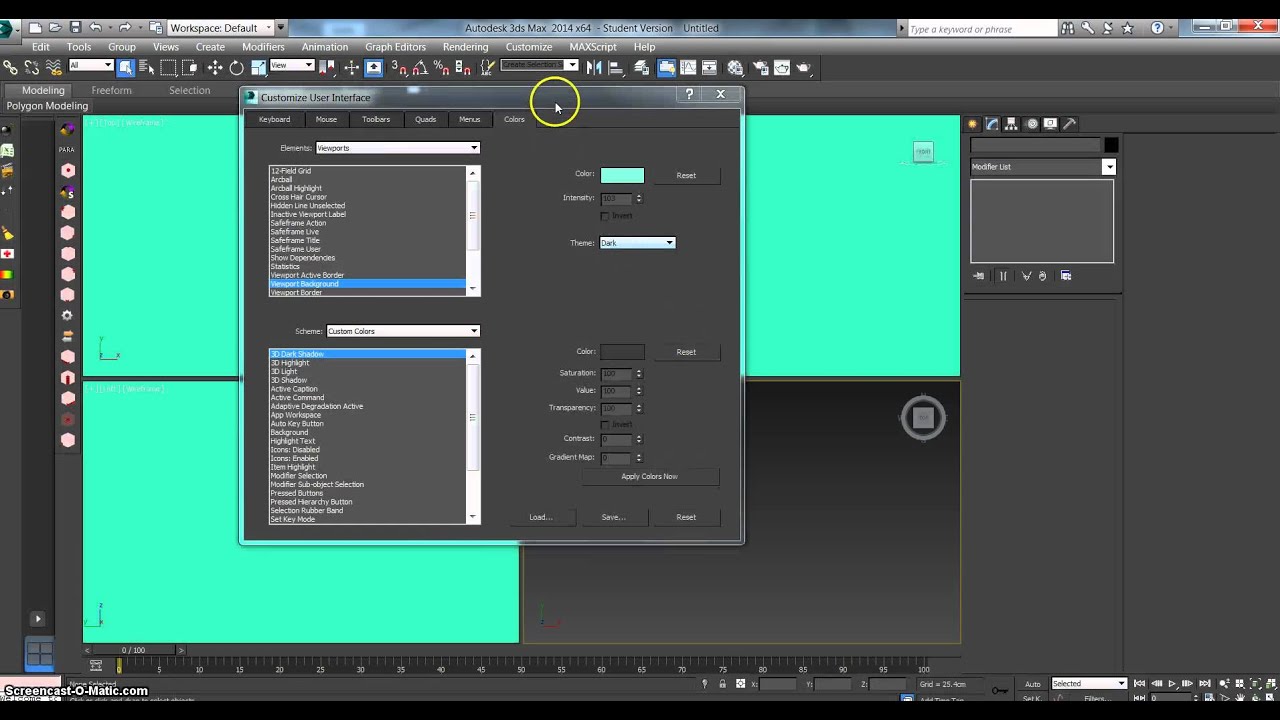The width and height of the screenshot is (1280, 720).
Task: Click the Pin Stack icon
Action: tap(979, 276)
